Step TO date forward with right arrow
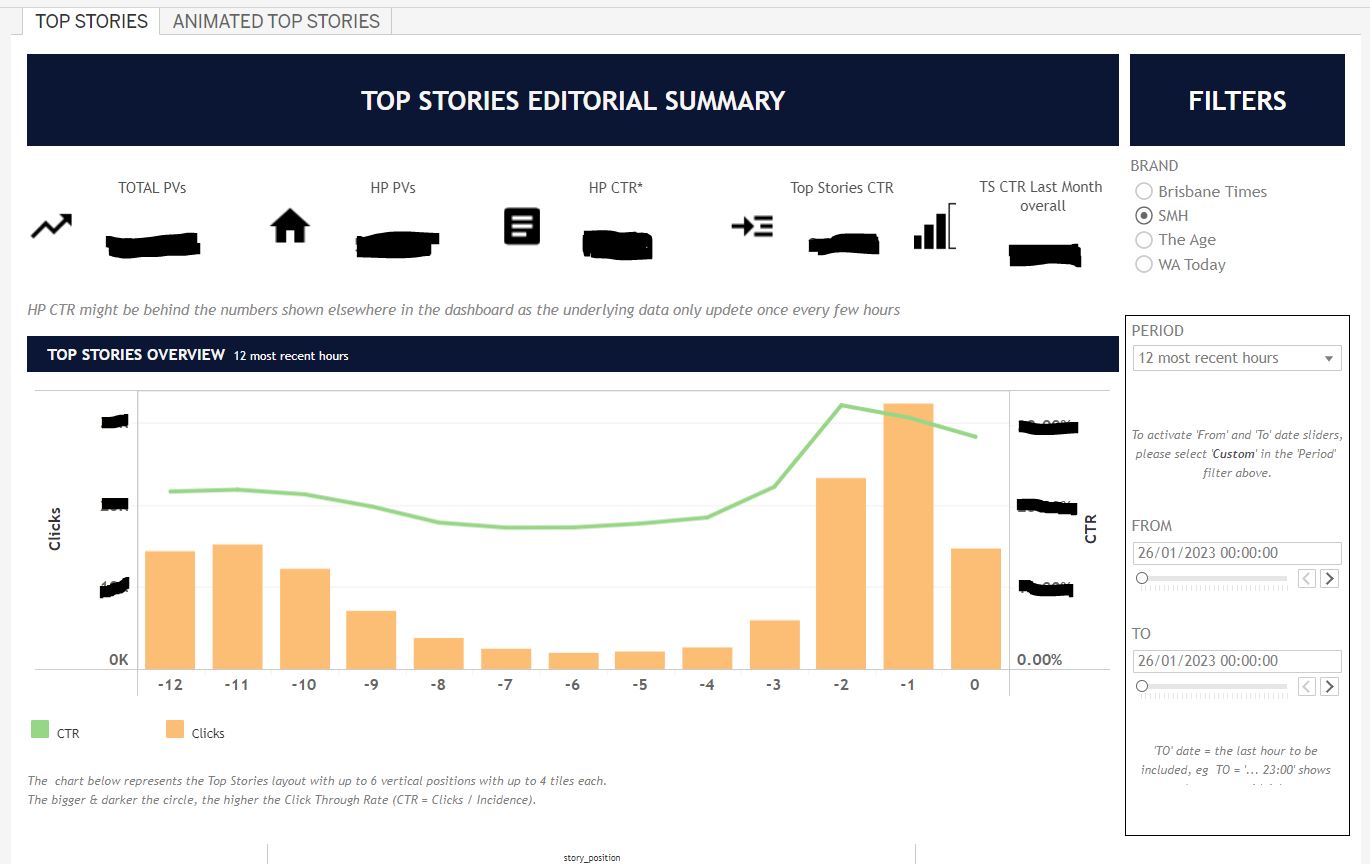The height and width of the screenshot is (864, 1370). click(1329, 686)
